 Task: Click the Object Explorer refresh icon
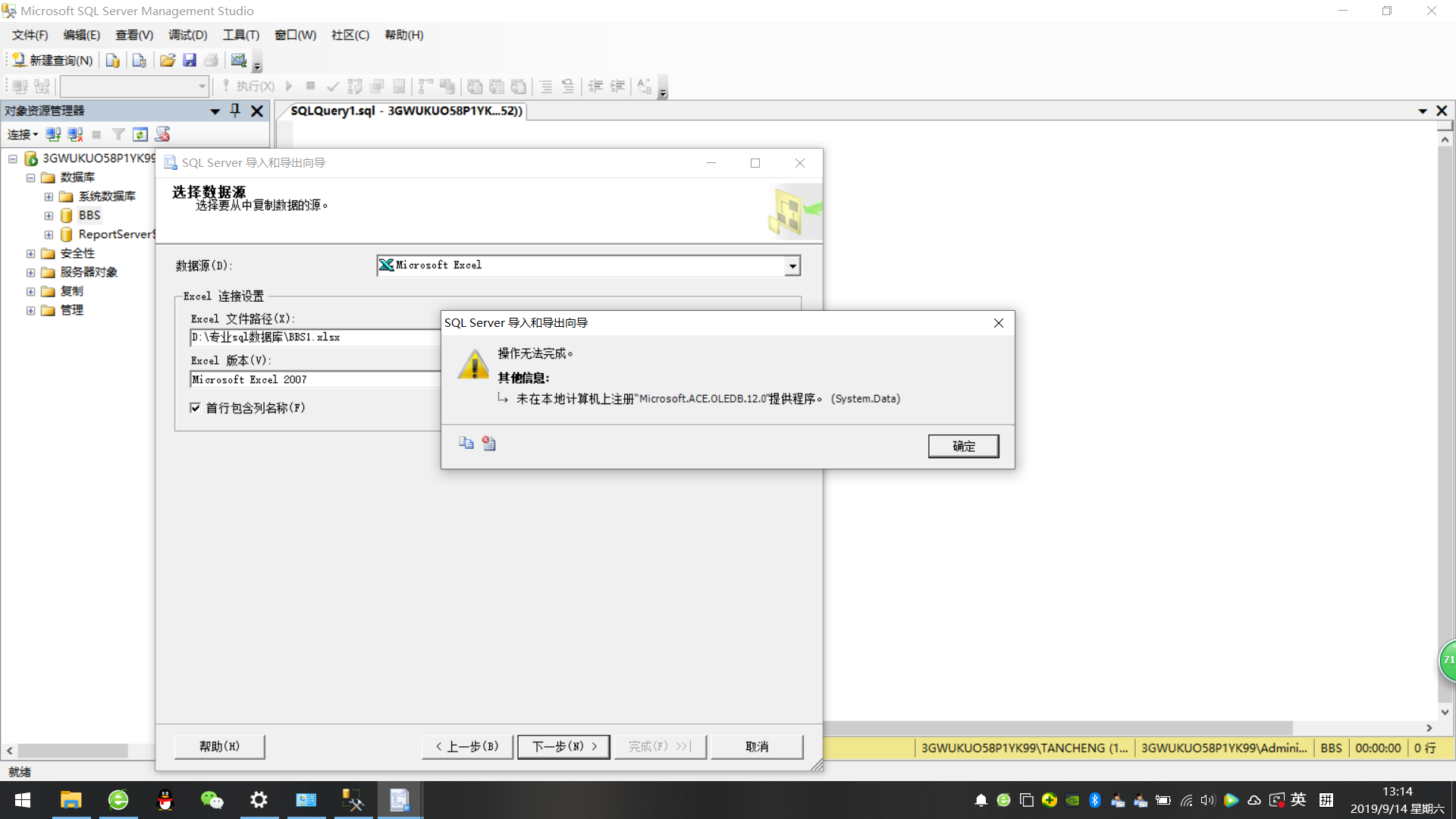pyautogui.click(x=140, y=135)
